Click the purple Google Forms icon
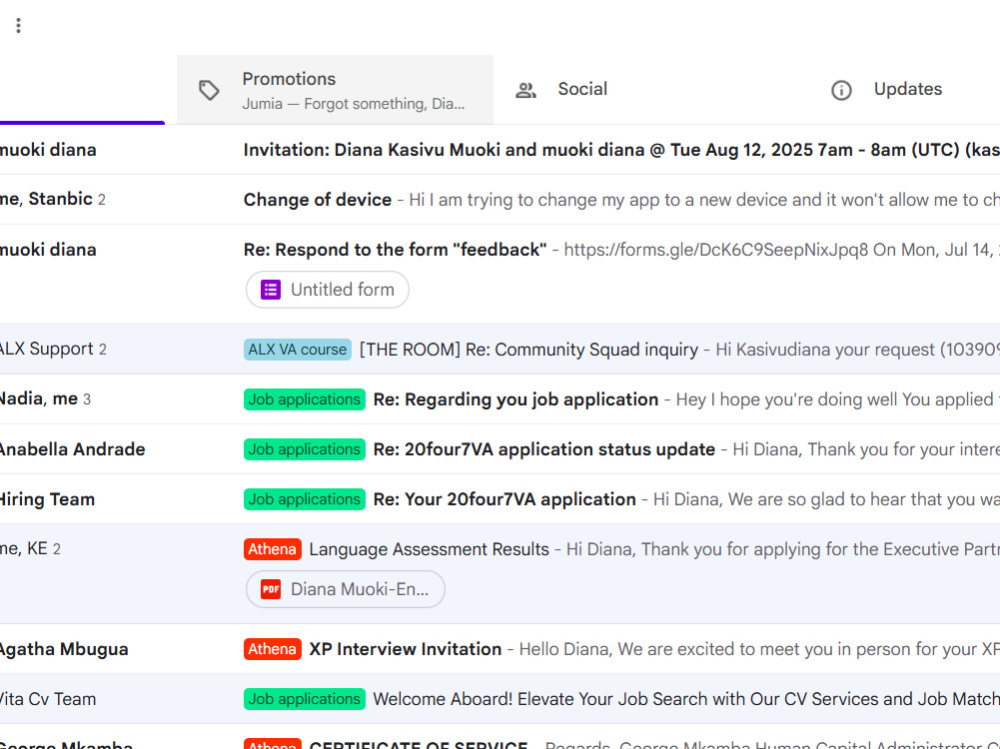Viewport: 1000px width, 749px height. coord(270,290)
